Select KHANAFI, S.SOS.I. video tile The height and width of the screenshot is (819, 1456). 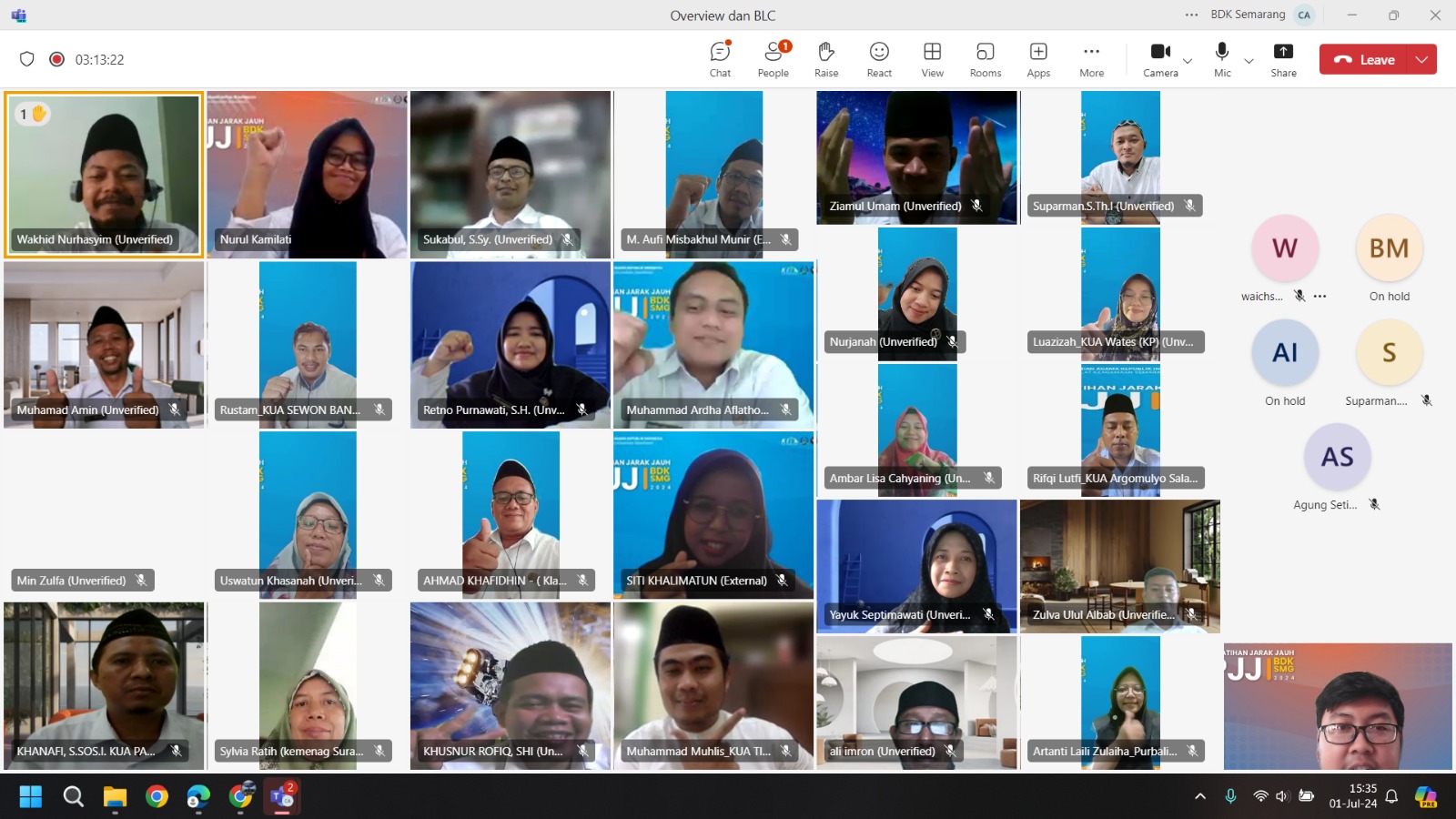click(x=104, y=686)
